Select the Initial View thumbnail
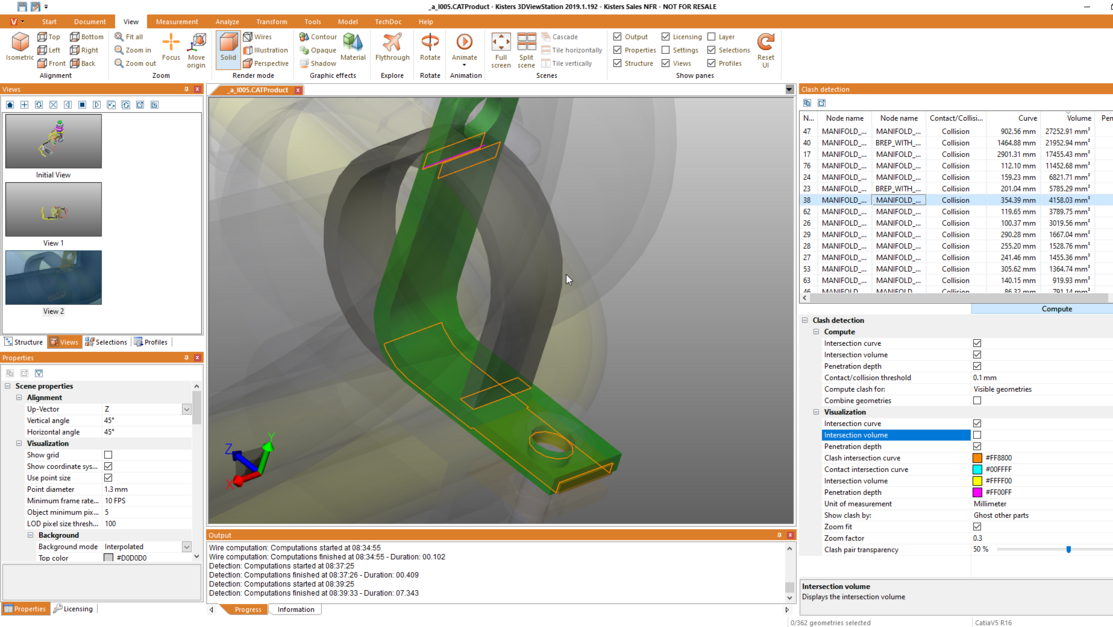The image size is (1113, 627). click(53, 141)
